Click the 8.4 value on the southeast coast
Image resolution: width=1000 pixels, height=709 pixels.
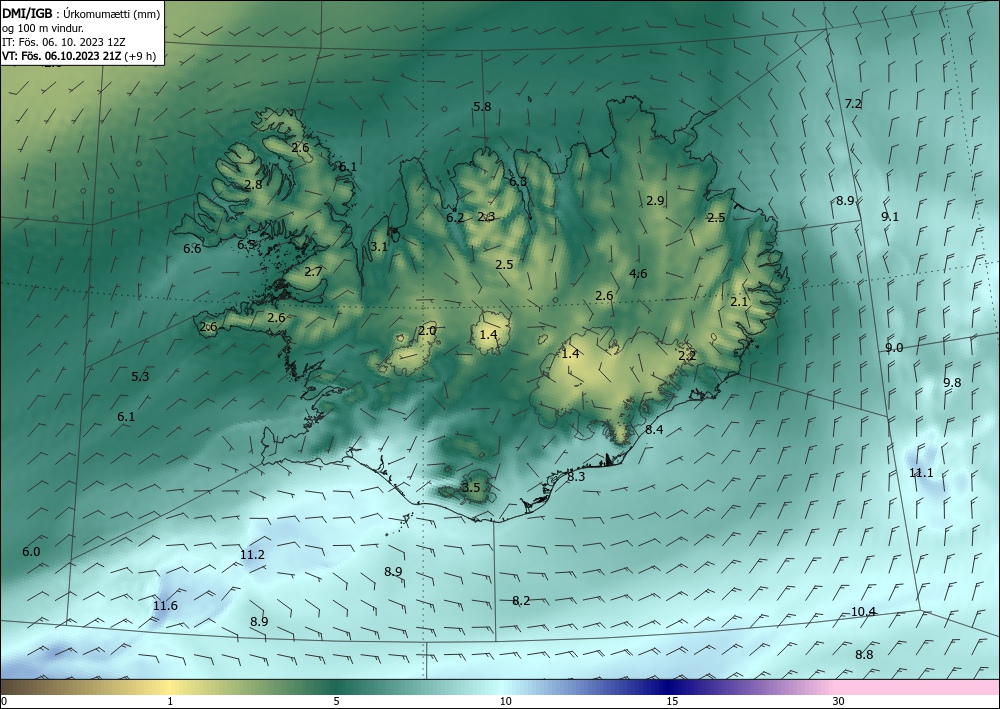(x=654, y=430)
